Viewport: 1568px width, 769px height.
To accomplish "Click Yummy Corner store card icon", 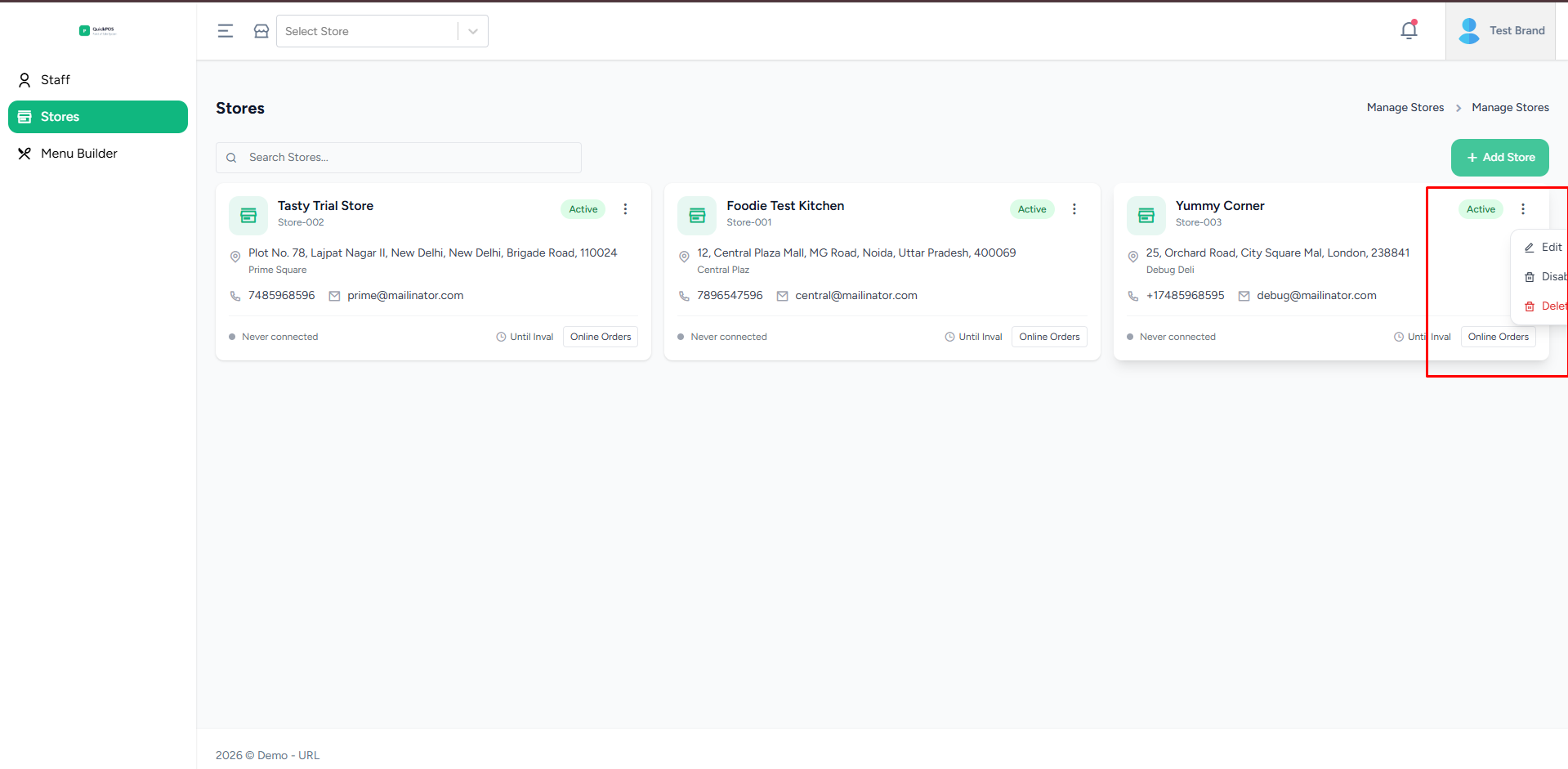I will click(1146, 215).
